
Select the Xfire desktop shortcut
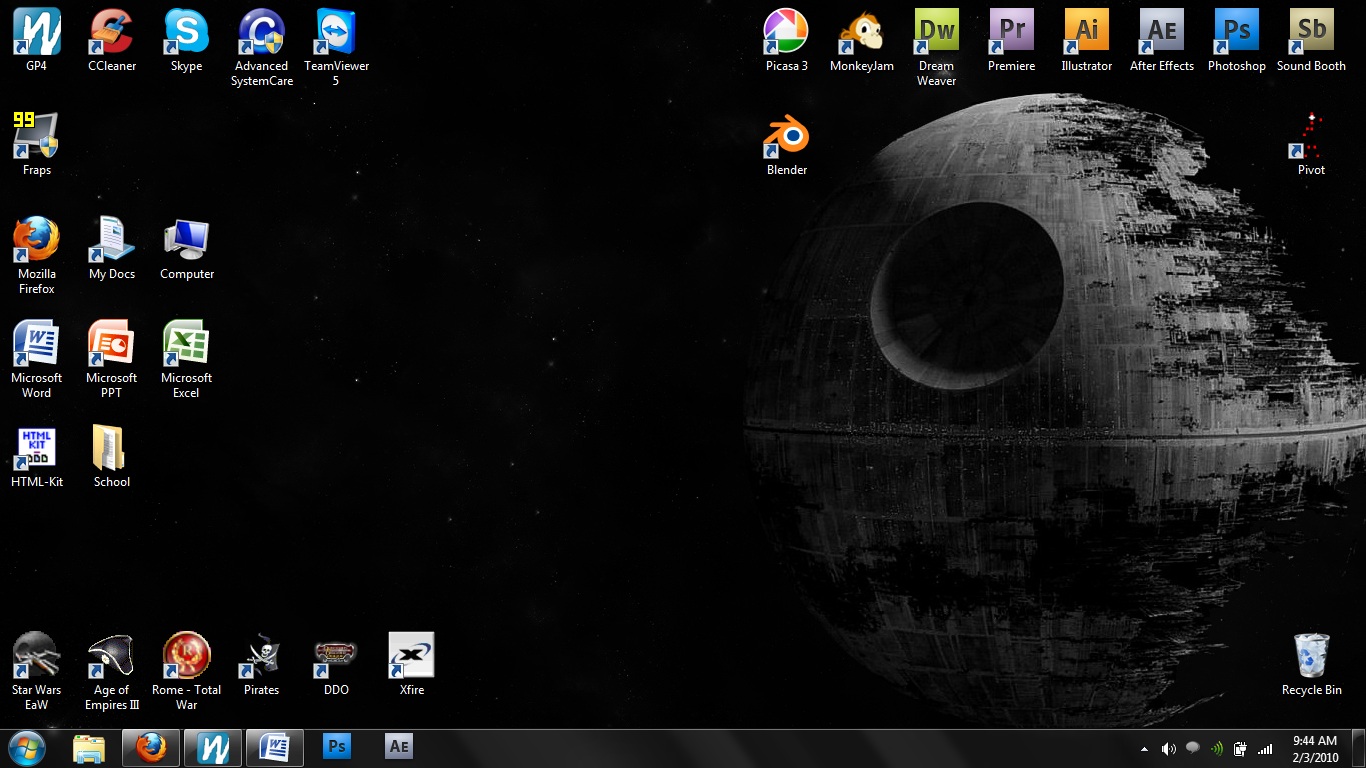pyautogui.click(x=412, y=665)
